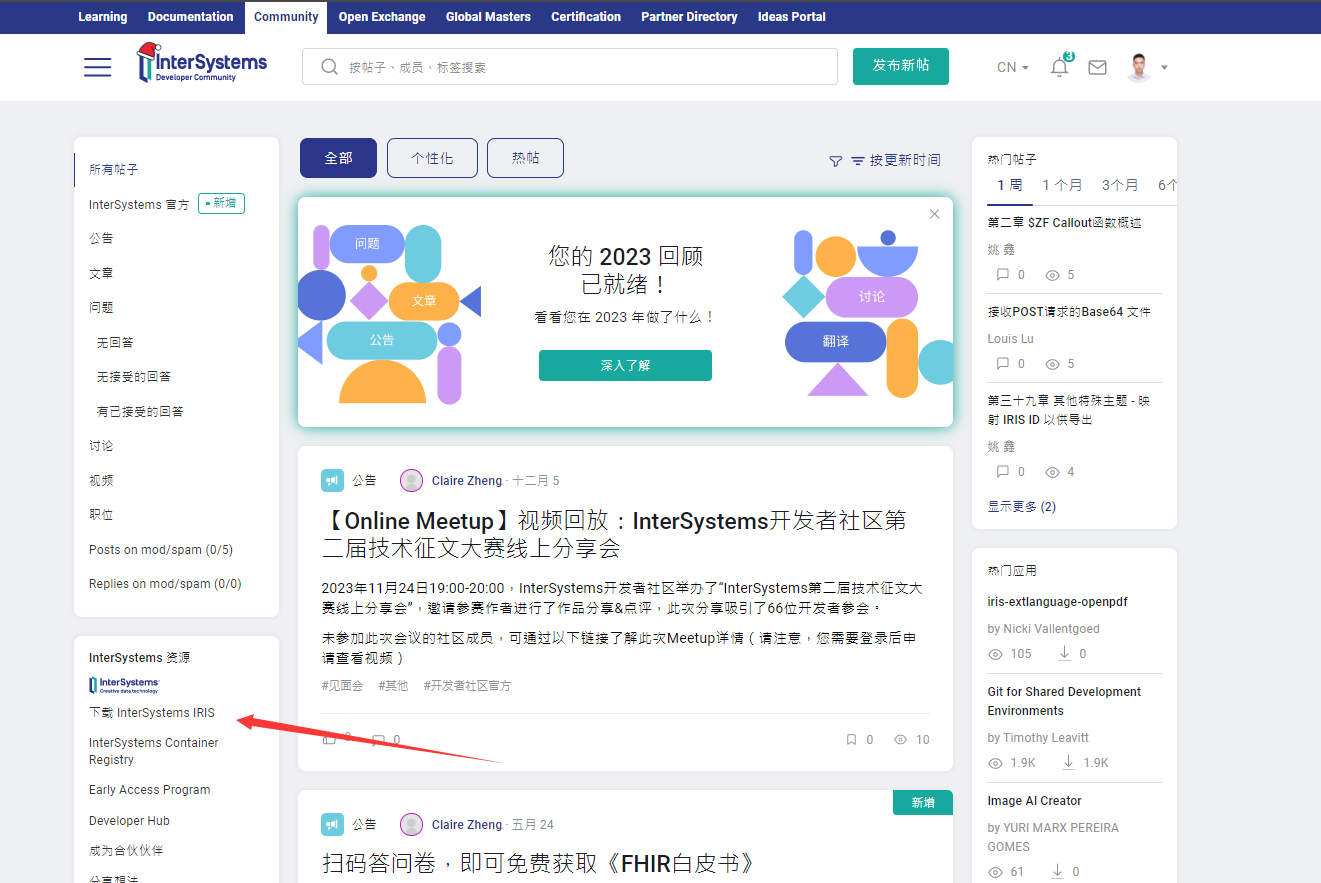This screenshot has height=883, width=1321.
Task: Select 文章 category in left sidebar
Action: [101, 273]
